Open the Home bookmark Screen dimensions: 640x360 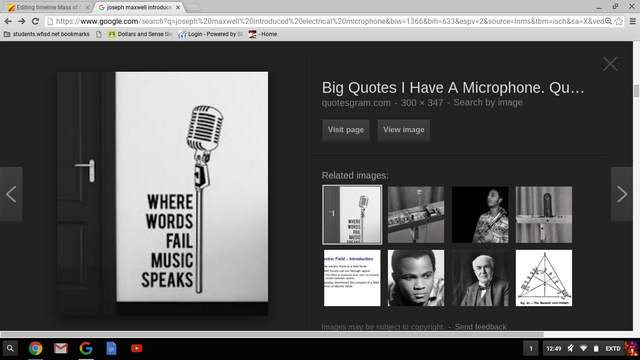pos(263,34)
